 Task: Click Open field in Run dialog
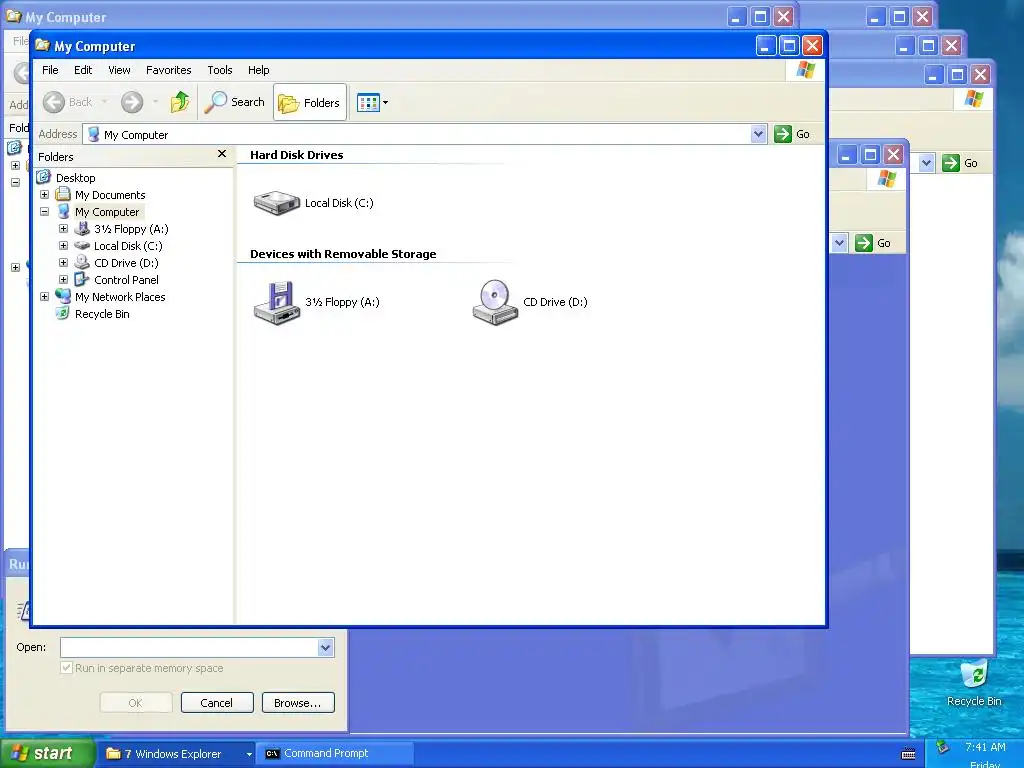tap(189, 647)
